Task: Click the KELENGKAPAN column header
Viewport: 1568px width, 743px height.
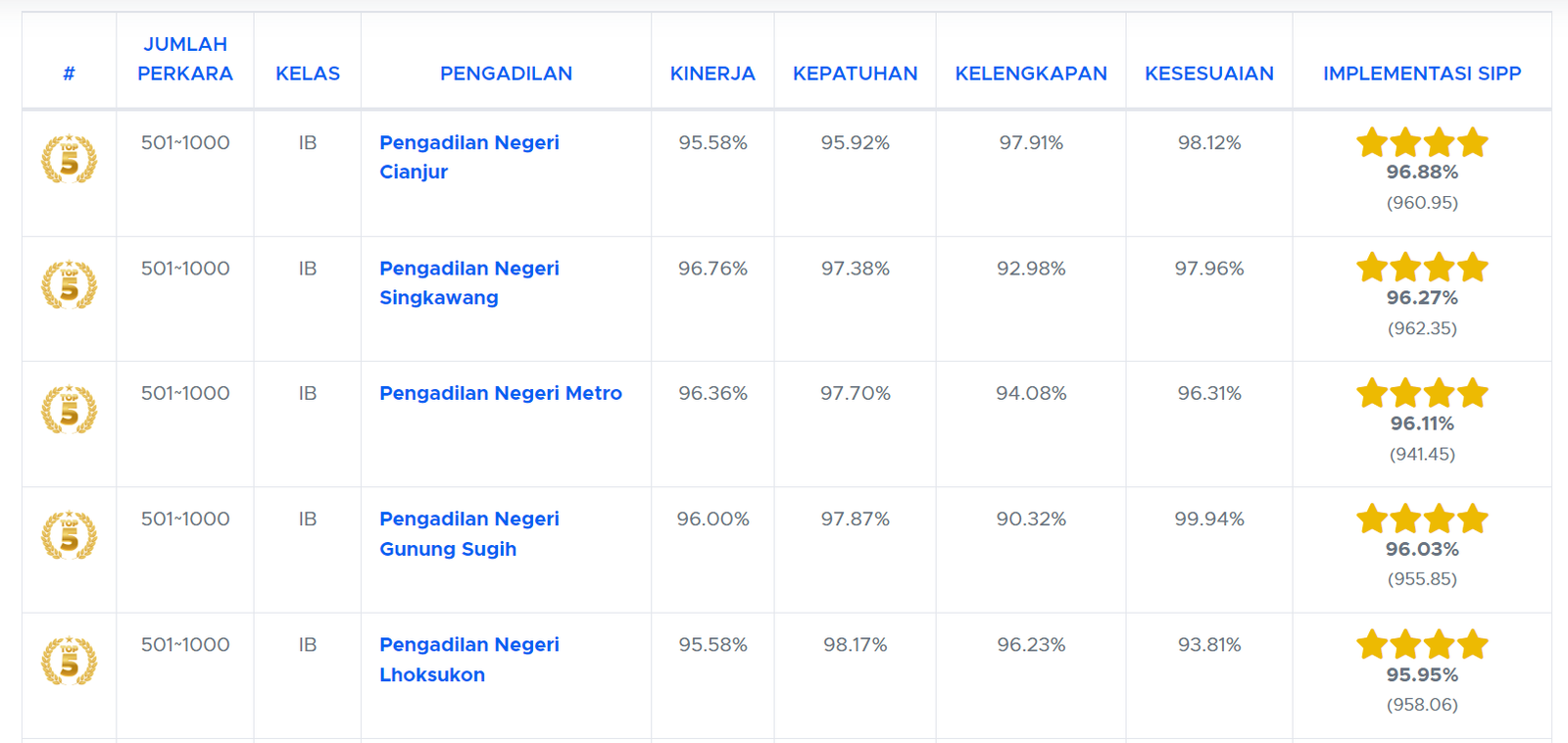Action: click(x=1031, y=74)
